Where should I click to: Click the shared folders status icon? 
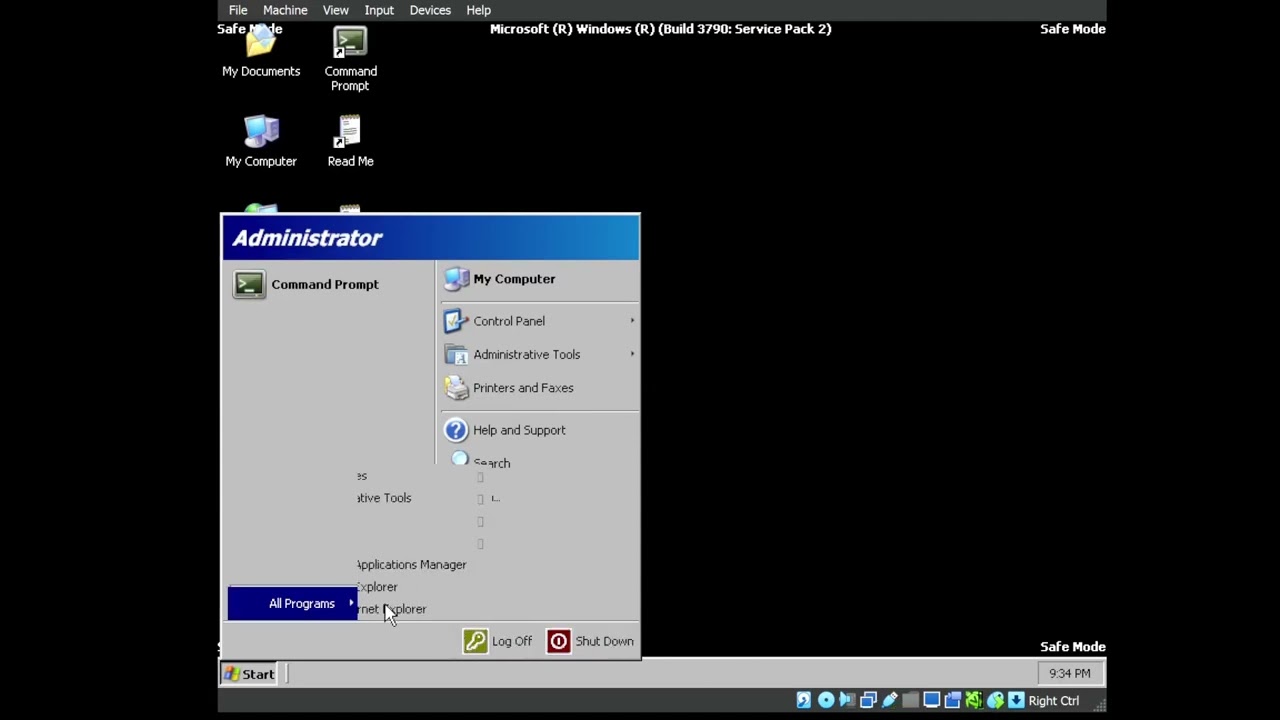[x=910, y=701]
